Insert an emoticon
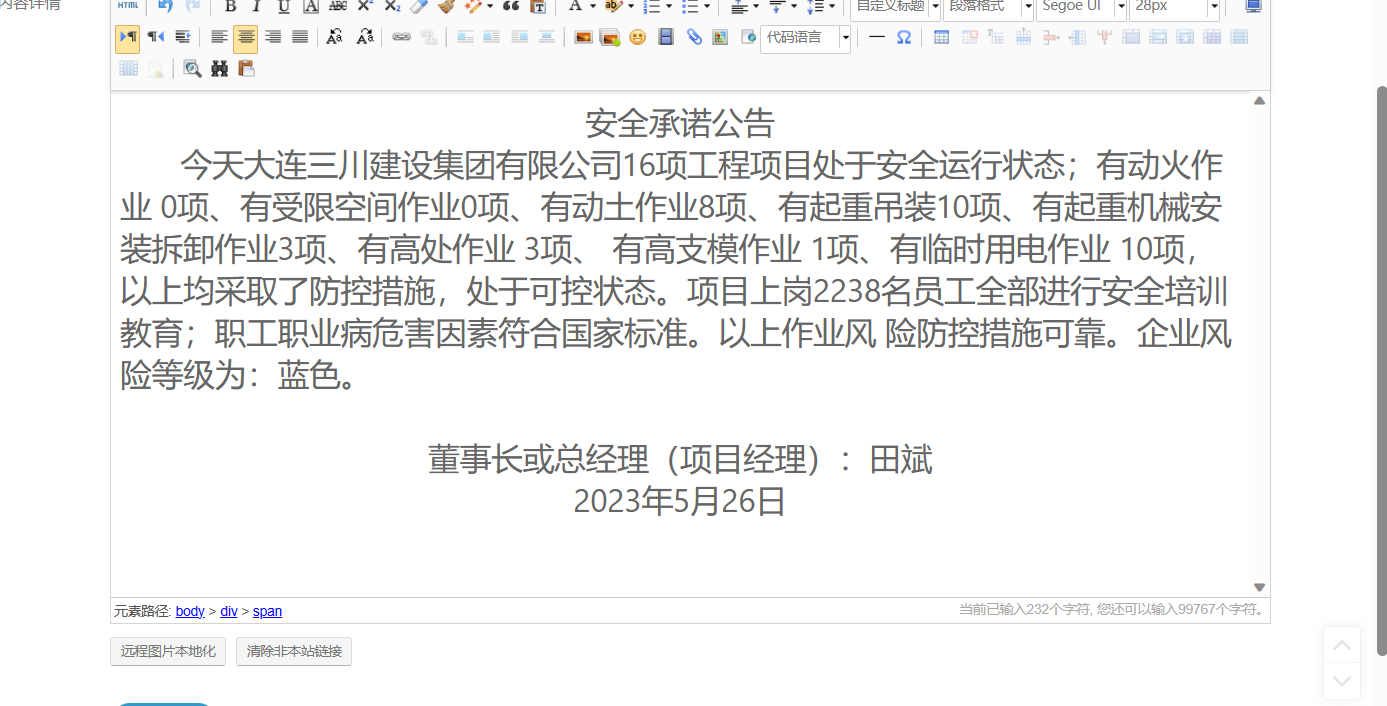1387x706 pixels. [x=638, y=38]
